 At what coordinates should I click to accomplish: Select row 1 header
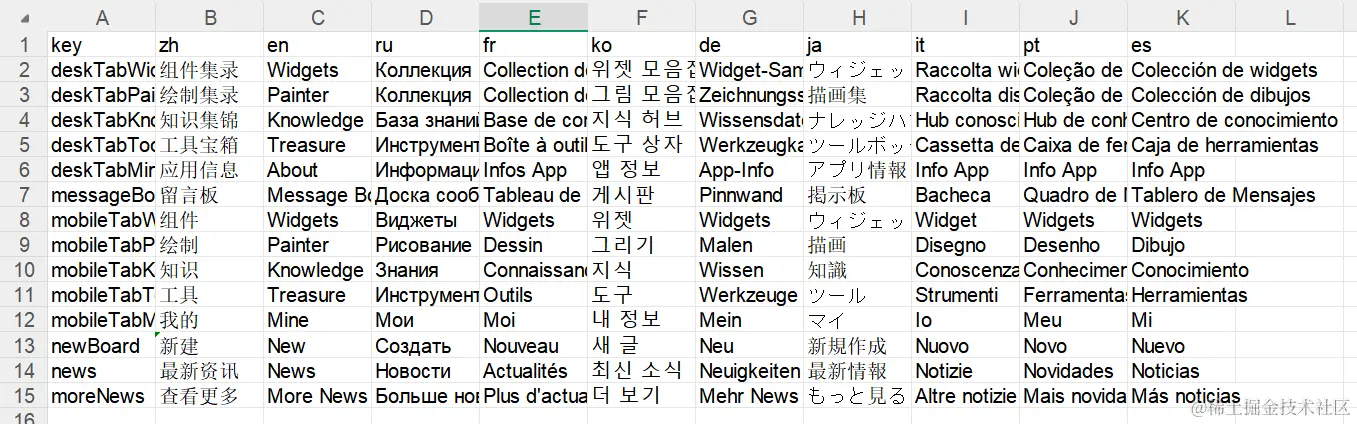[24, 45]
